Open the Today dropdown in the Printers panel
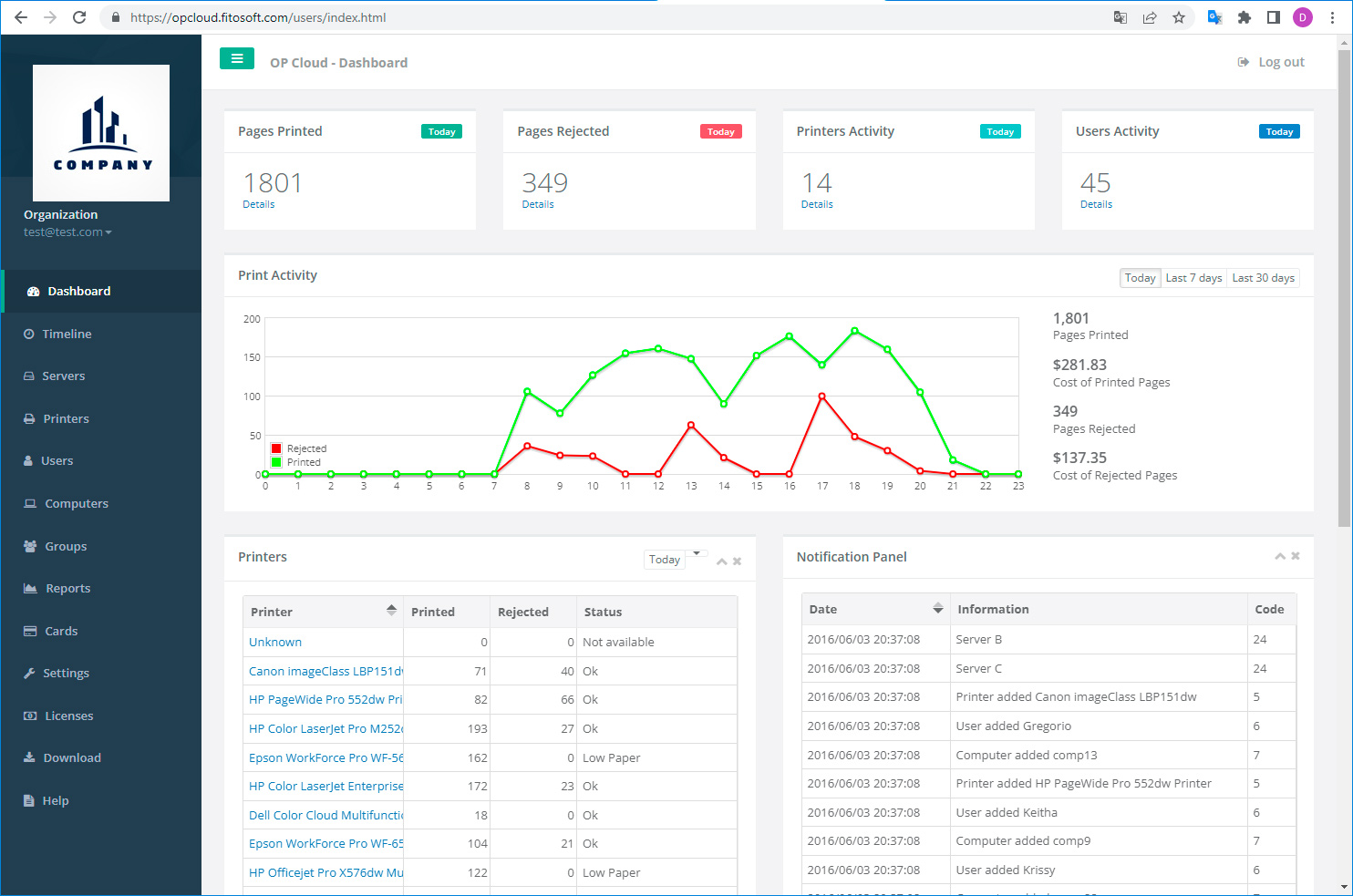1353x896 pixels. point(676,559)
